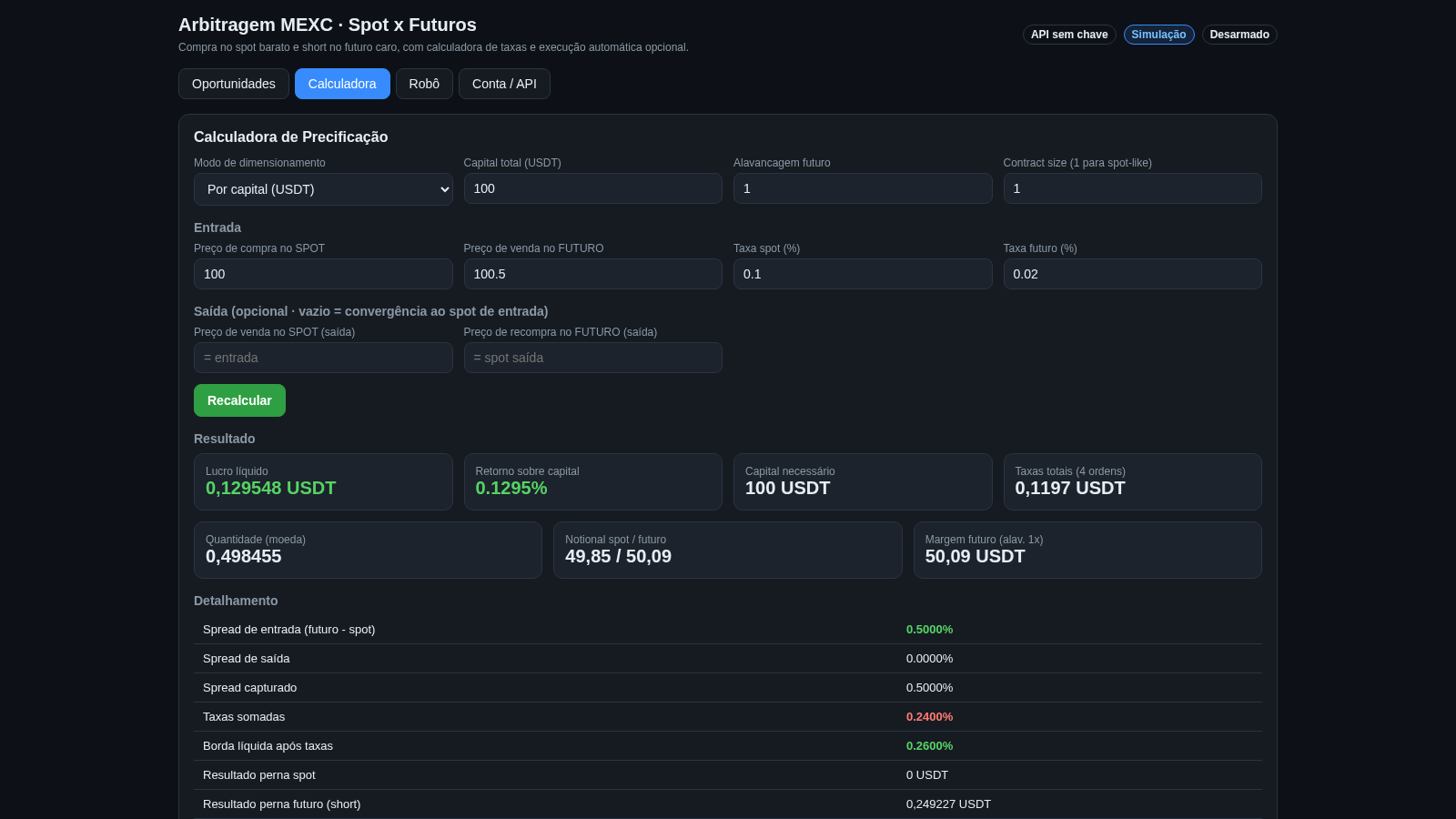The image size is (1456, 819).
Task: Go to the Conta / API tab
Action: pyautogui.click(x=504, y=84)
